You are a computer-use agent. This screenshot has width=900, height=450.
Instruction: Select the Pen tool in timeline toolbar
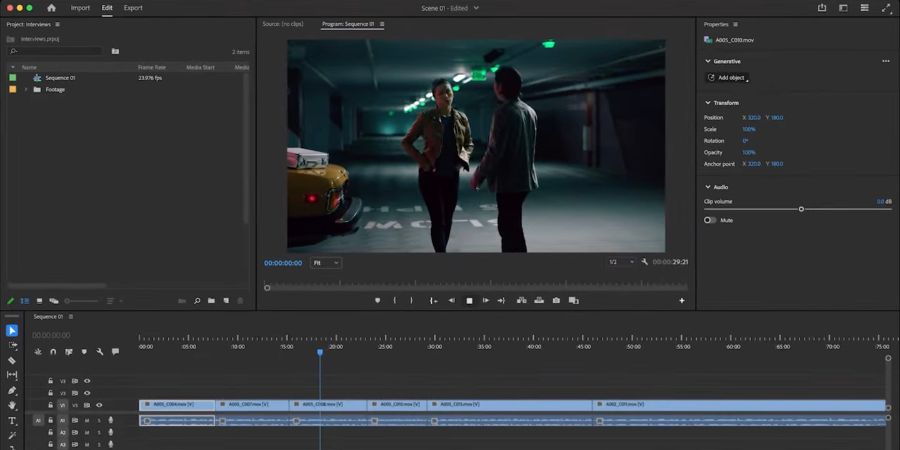(x=12, y=390)
